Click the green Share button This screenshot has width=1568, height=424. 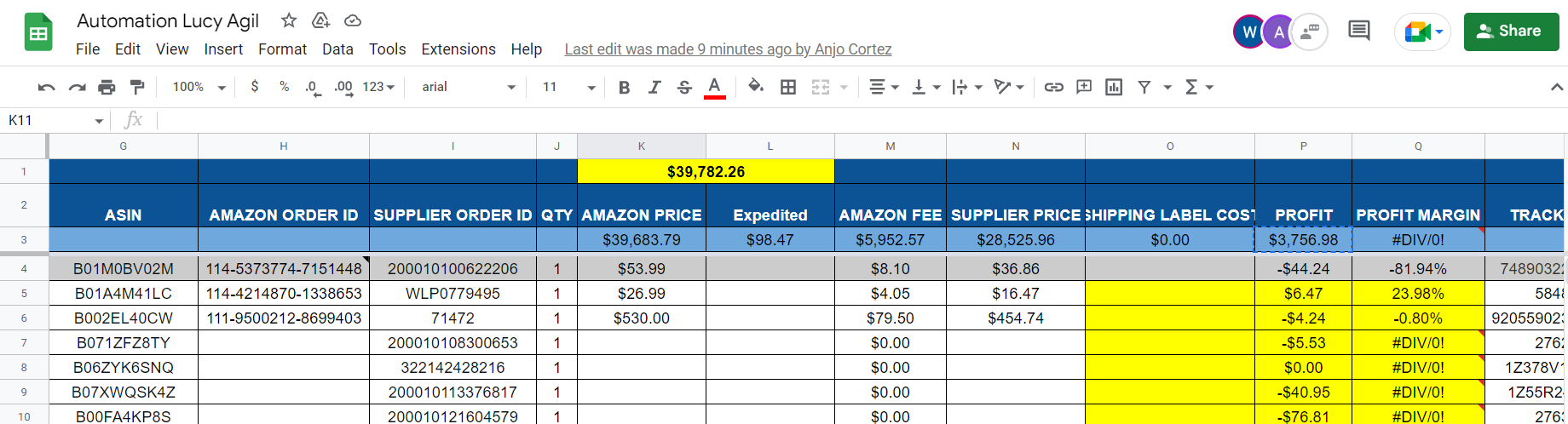1511,32
